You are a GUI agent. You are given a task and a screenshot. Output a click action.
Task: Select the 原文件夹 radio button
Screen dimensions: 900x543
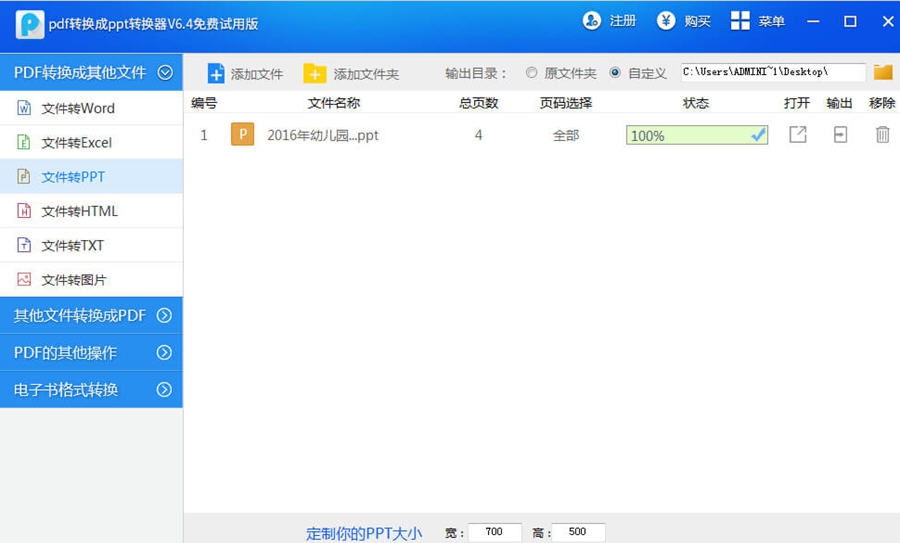[531, 73]
